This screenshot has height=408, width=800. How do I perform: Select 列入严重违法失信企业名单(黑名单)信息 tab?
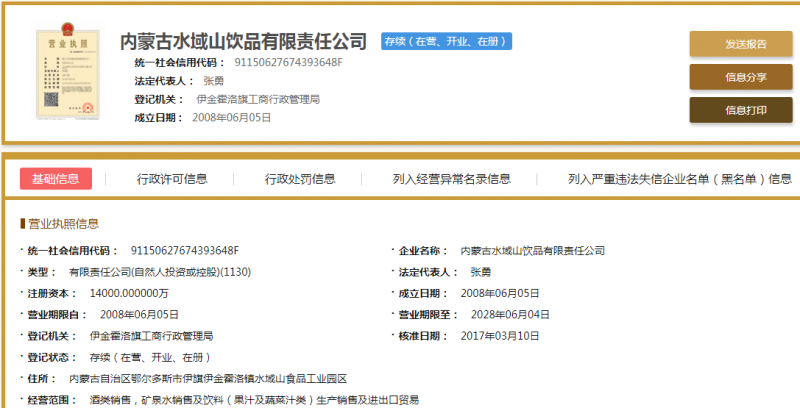pos(680,179)
